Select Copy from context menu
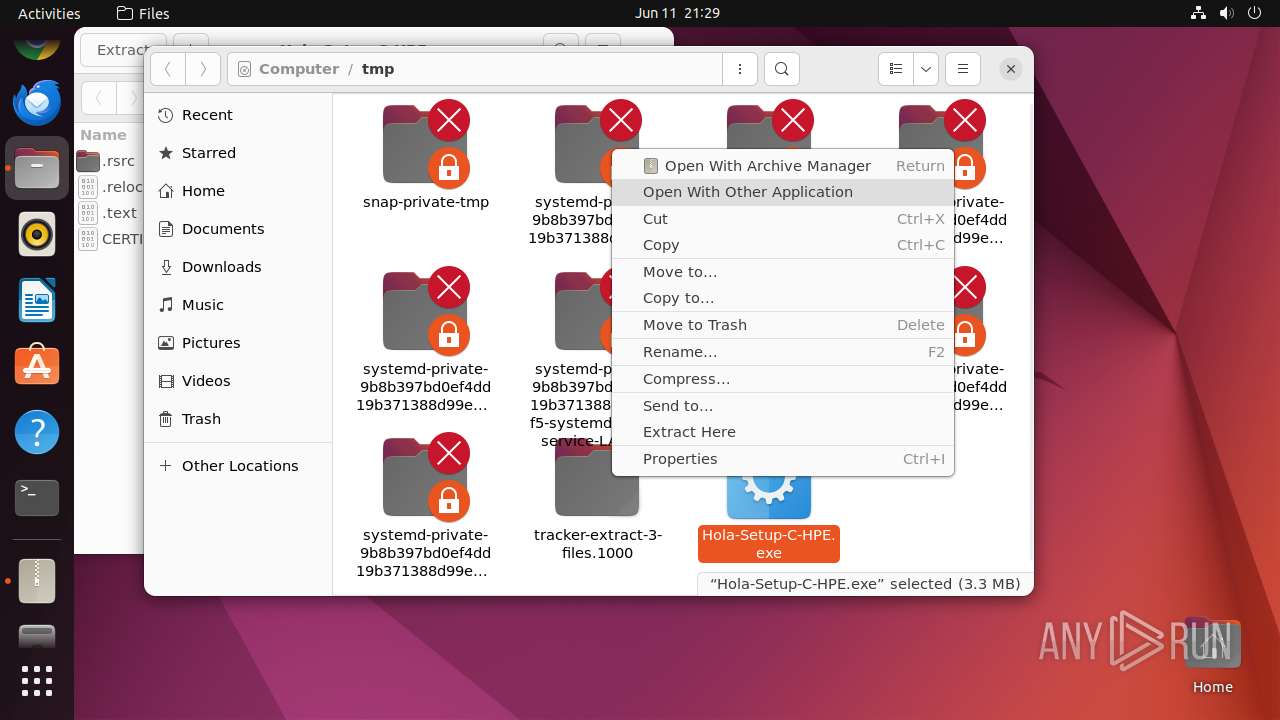1280x720 pixels. [x=783, y=245]
